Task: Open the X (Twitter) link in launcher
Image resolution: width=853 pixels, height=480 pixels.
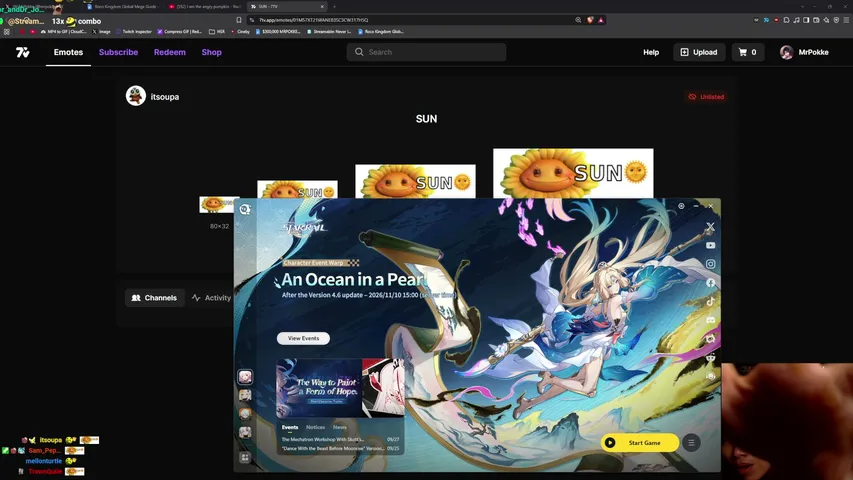Action: (710, 226)
